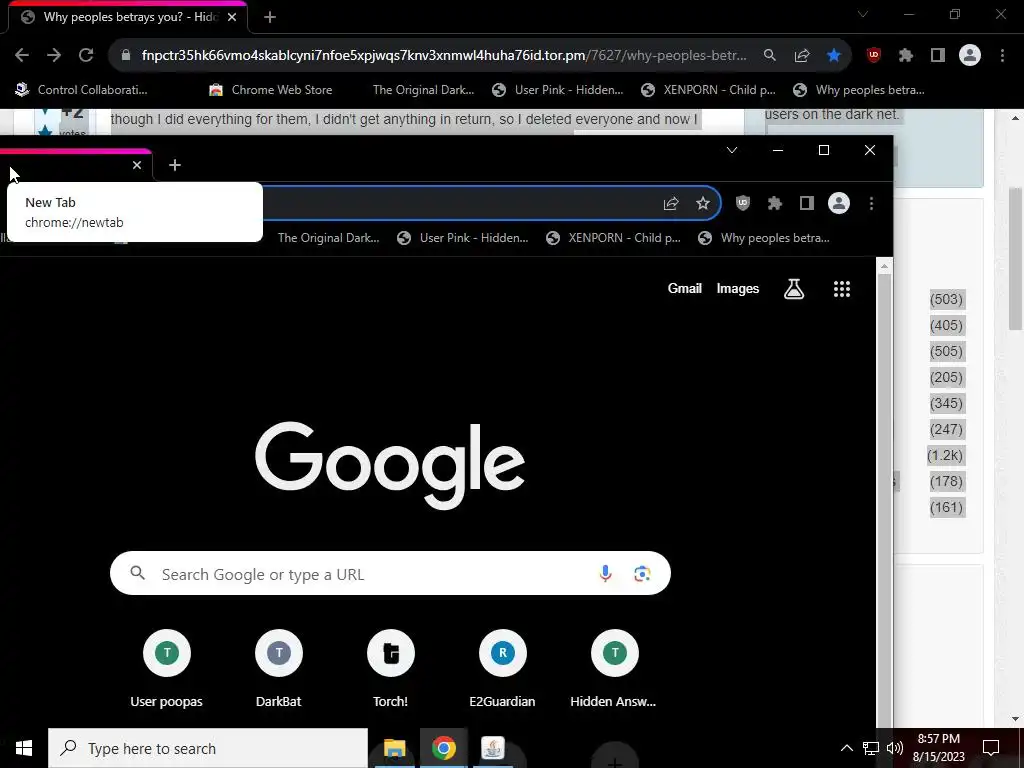The height and width of the screenshot is (768, 1024).
Task: Toggle the side panel icon in rear window
Action: (x=938, y=56)
